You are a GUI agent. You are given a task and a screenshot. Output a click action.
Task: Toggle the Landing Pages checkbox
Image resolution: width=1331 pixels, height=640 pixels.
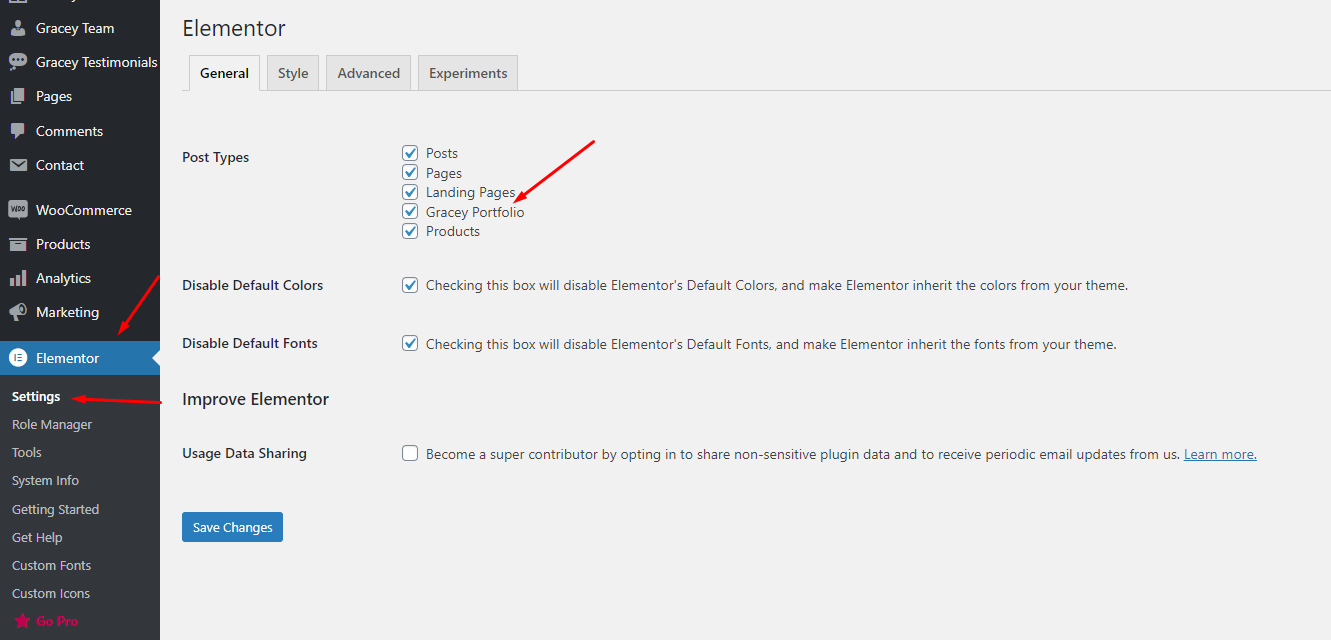[410, 192]
